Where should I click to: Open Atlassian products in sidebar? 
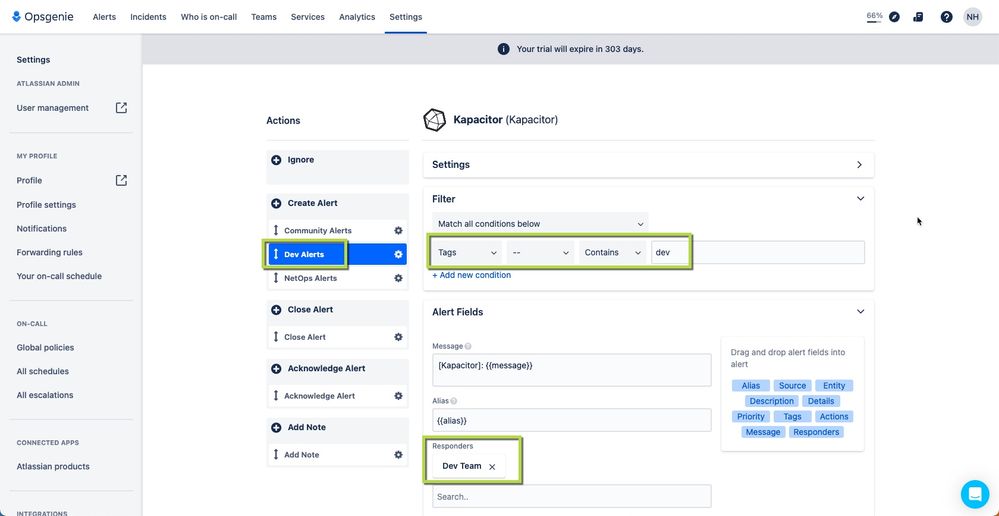point(53,466)
